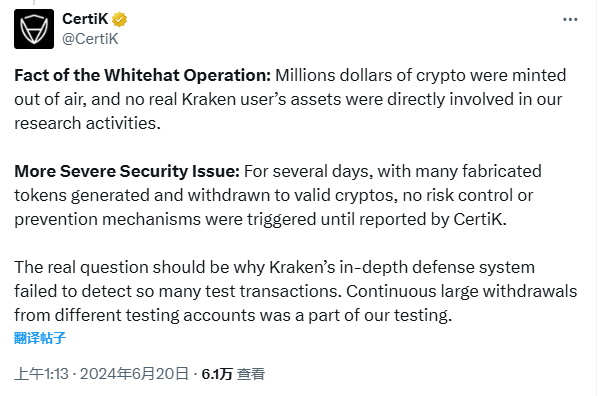Open the three-dot more options menu
This screenshot has width=601, height=396.
point(570,19)
